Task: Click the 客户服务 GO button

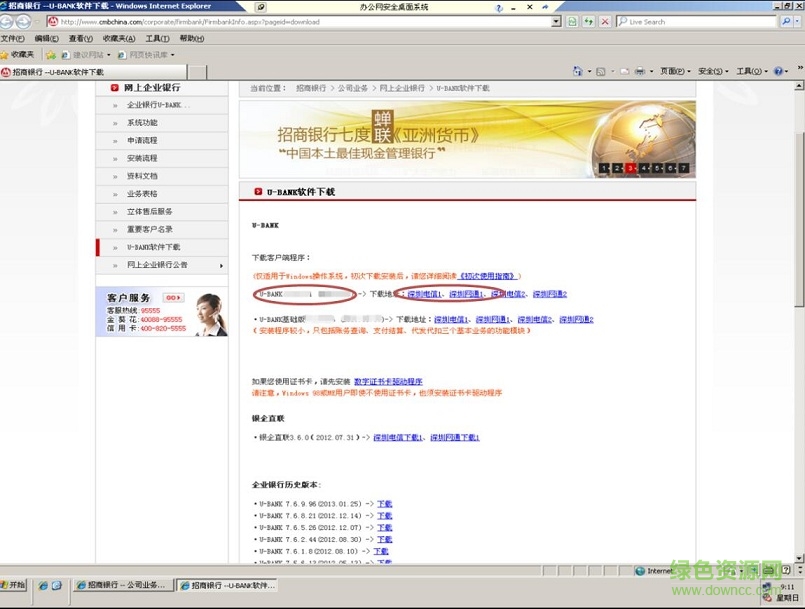Action: tap(174, 298)
